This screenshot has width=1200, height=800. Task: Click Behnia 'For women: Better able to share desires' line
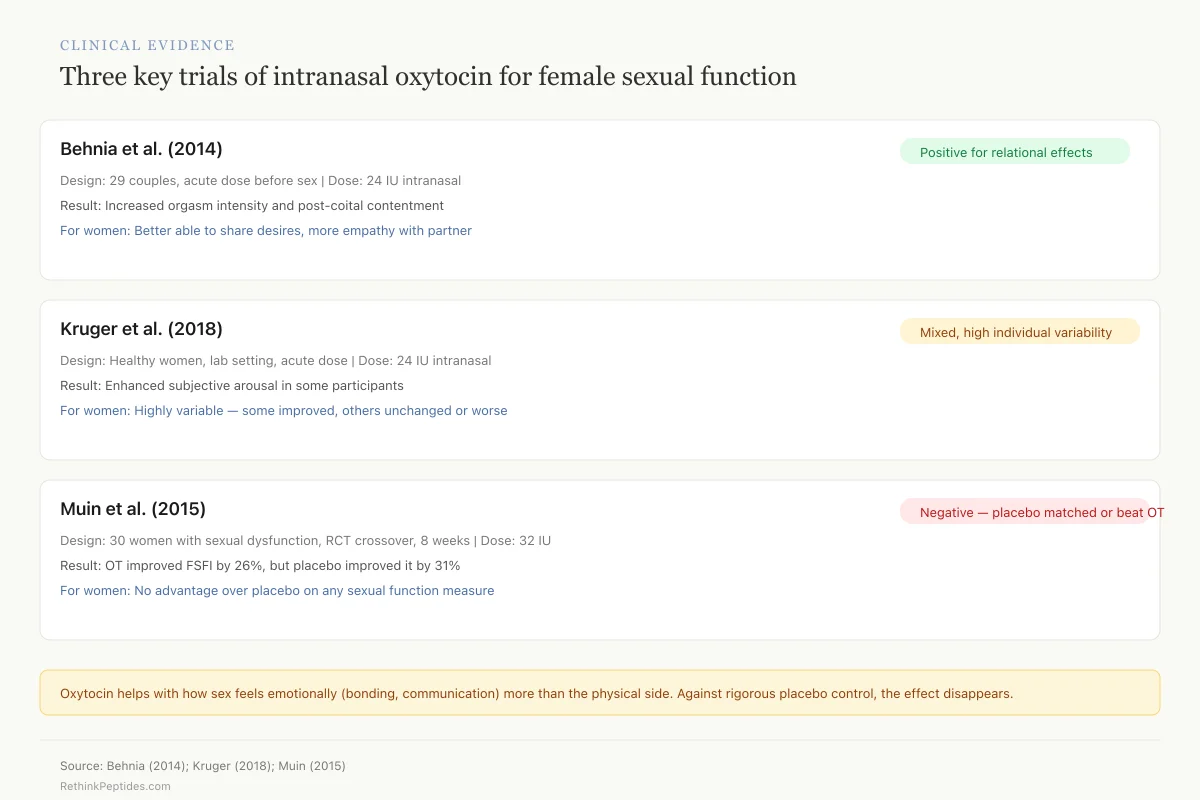[x=266, y=231]
